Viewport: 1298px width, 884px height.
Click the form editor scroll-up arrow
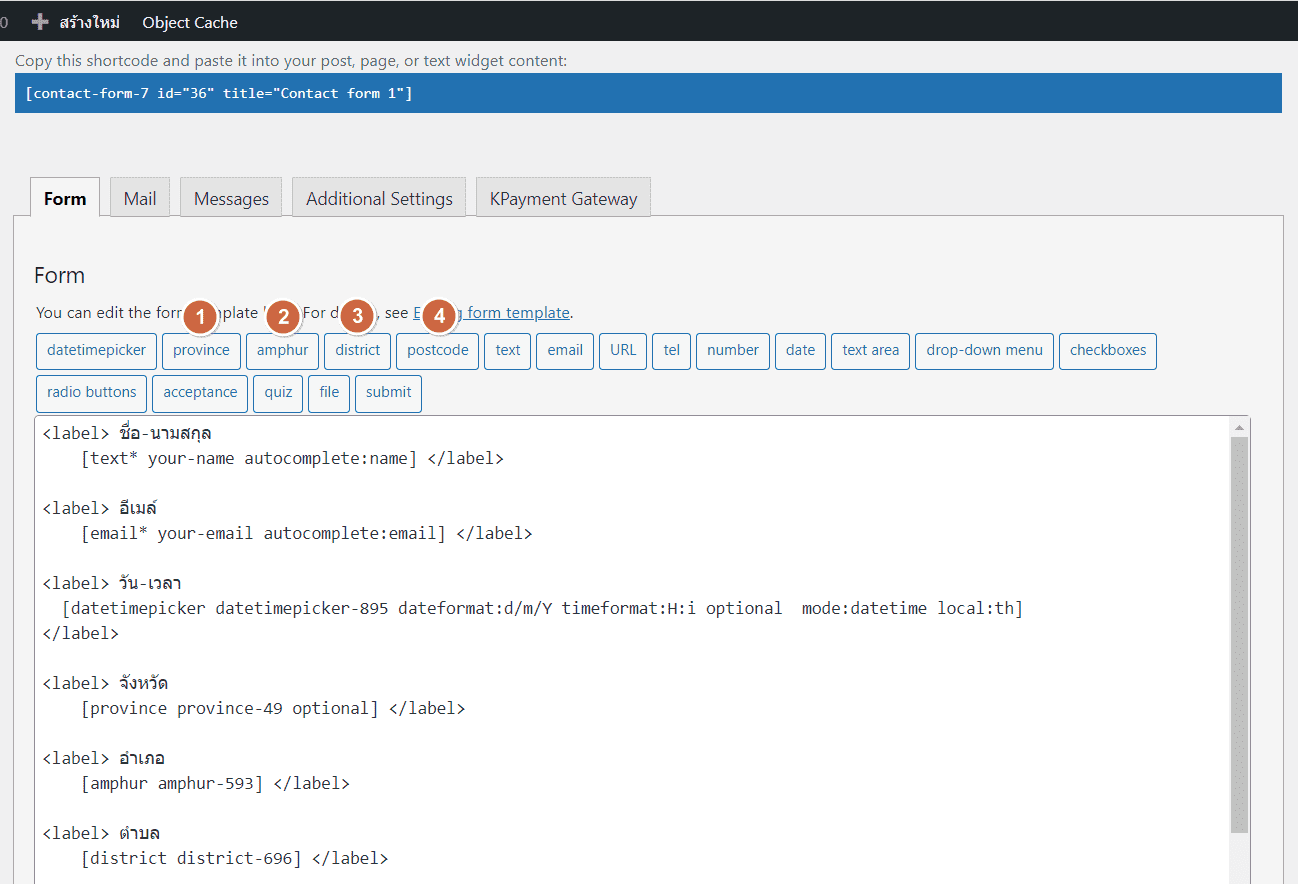click(1240, 428)
